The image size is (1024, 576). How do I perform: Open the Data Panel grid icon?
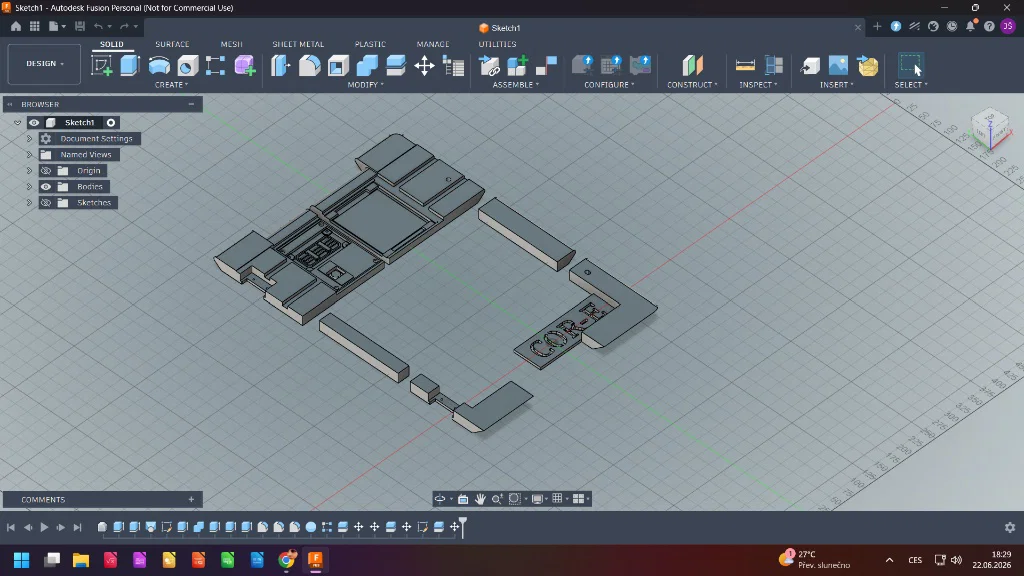tap(35, 26)
